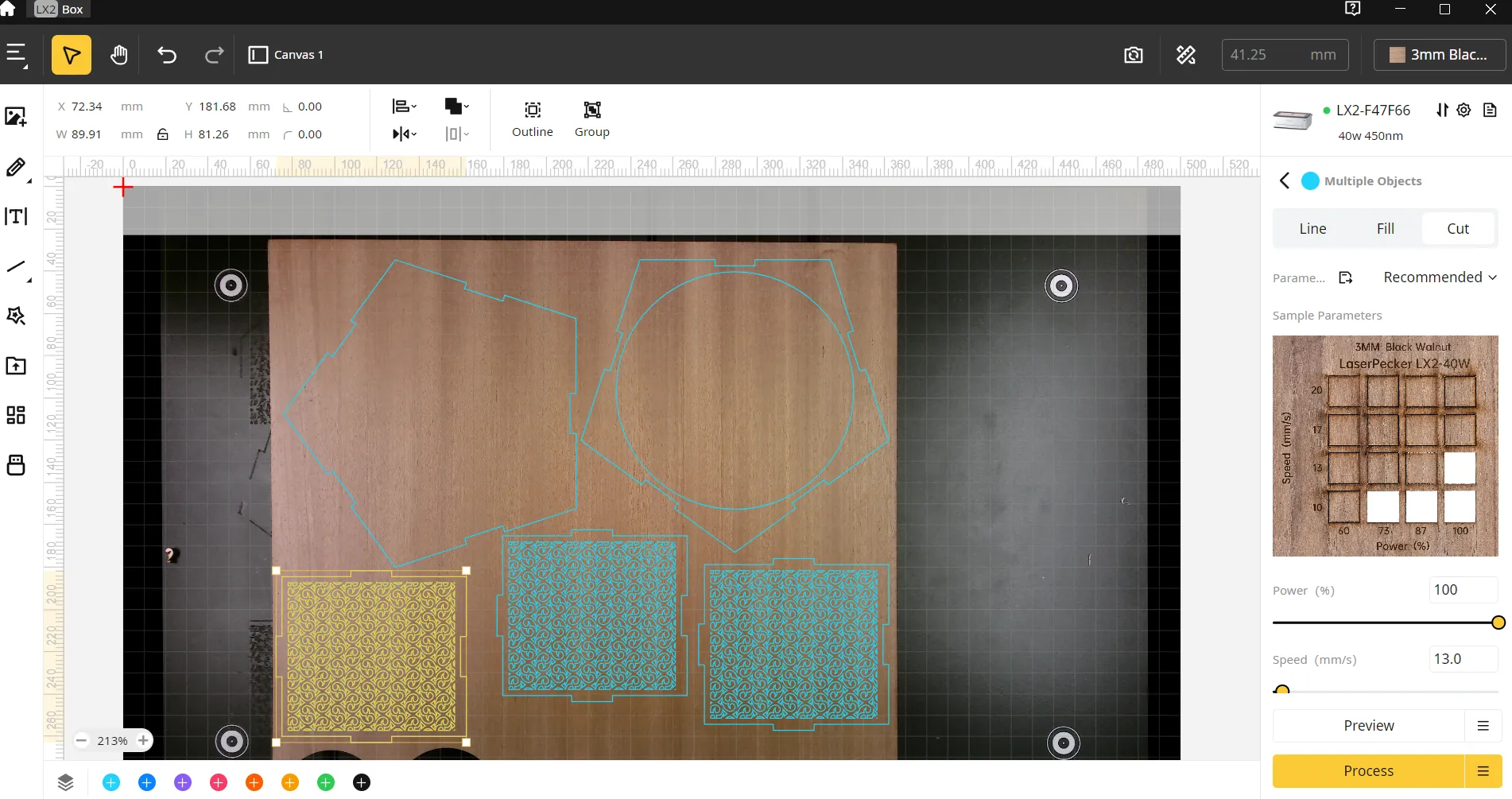The height and width of the screenshot is (799, 1512).
Task: Click the Preview button
Action: pyautogui.click(x=1369, y=726)
